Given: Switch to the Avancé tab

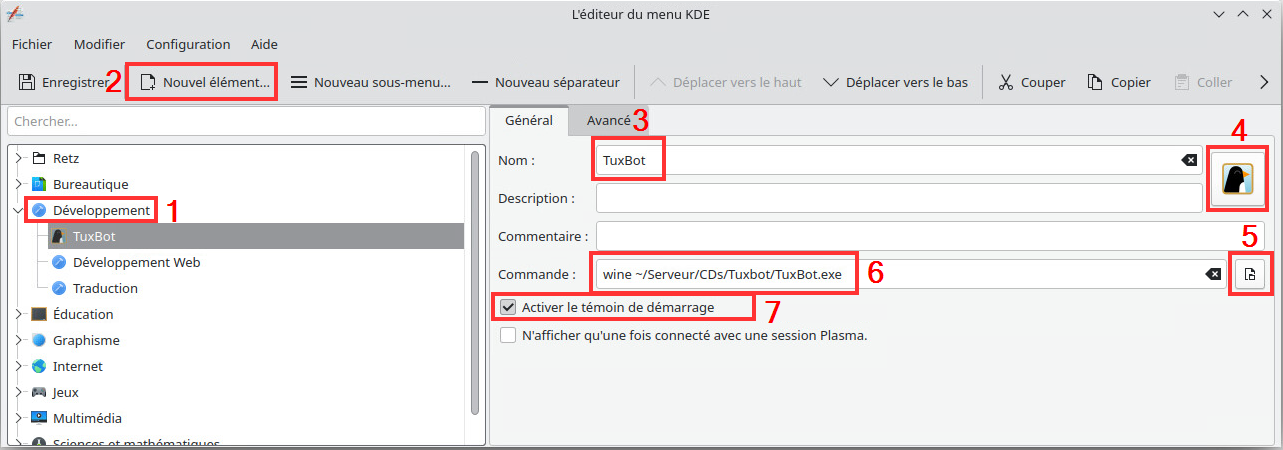Looking at the screenshot, I should 608,120.
